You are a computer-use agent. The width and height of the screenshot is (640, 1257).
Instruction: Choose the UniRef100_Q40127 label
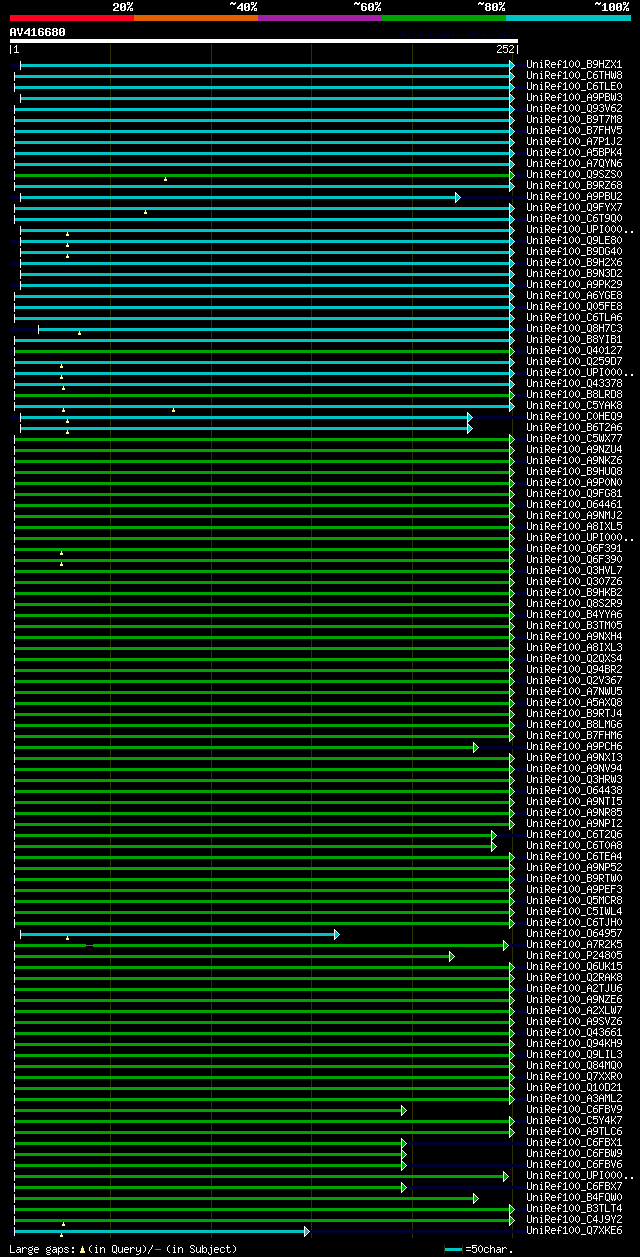tap(574, 351)
